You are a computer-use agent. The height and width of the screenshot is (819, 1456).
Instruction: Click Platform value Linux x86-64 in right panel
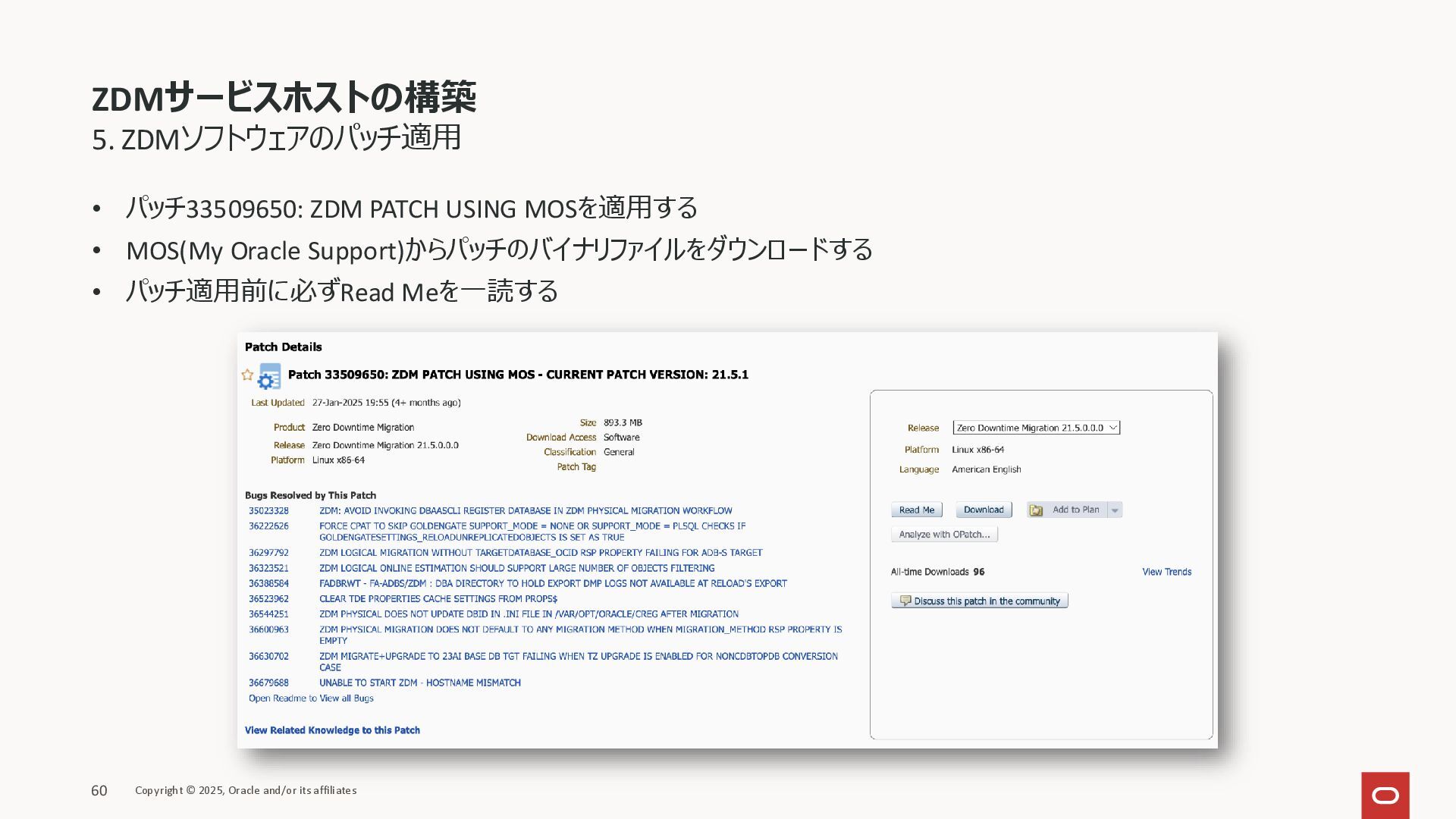coord(977,450)
